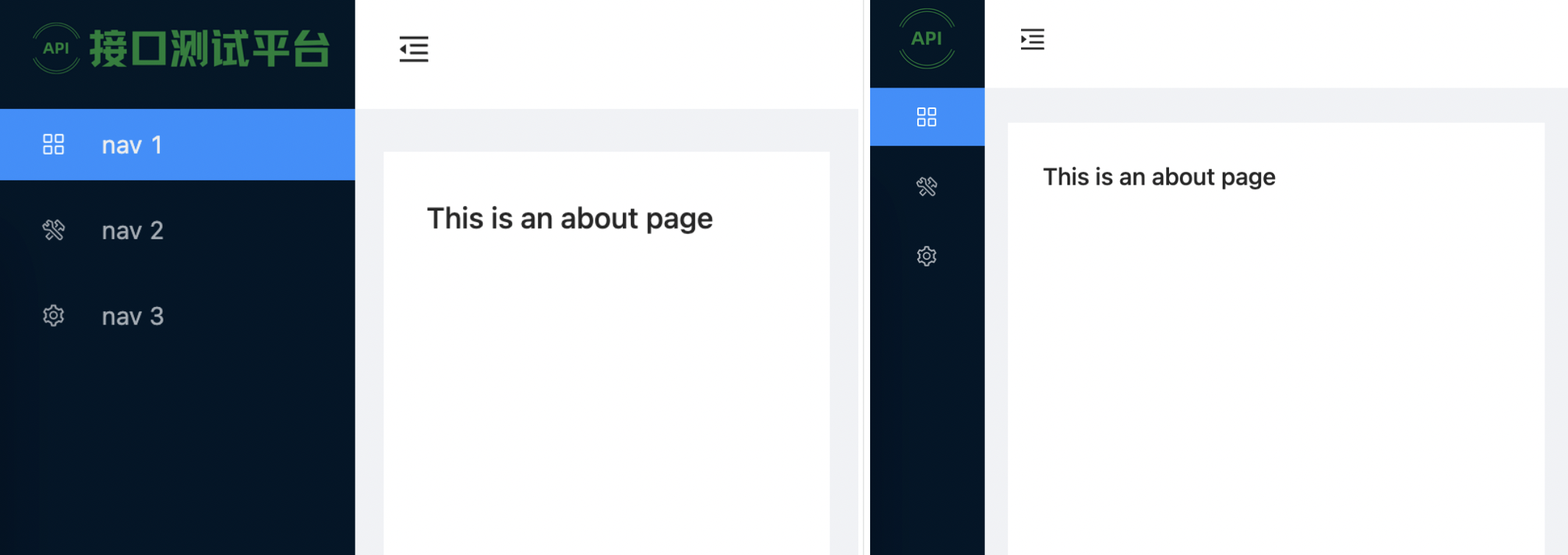This screenshot has width=1568, height=555.
Task: Expand the collapsed sidebar with the menu-unfold icon
Action: pyautogui.click(x=1032, y=39)
